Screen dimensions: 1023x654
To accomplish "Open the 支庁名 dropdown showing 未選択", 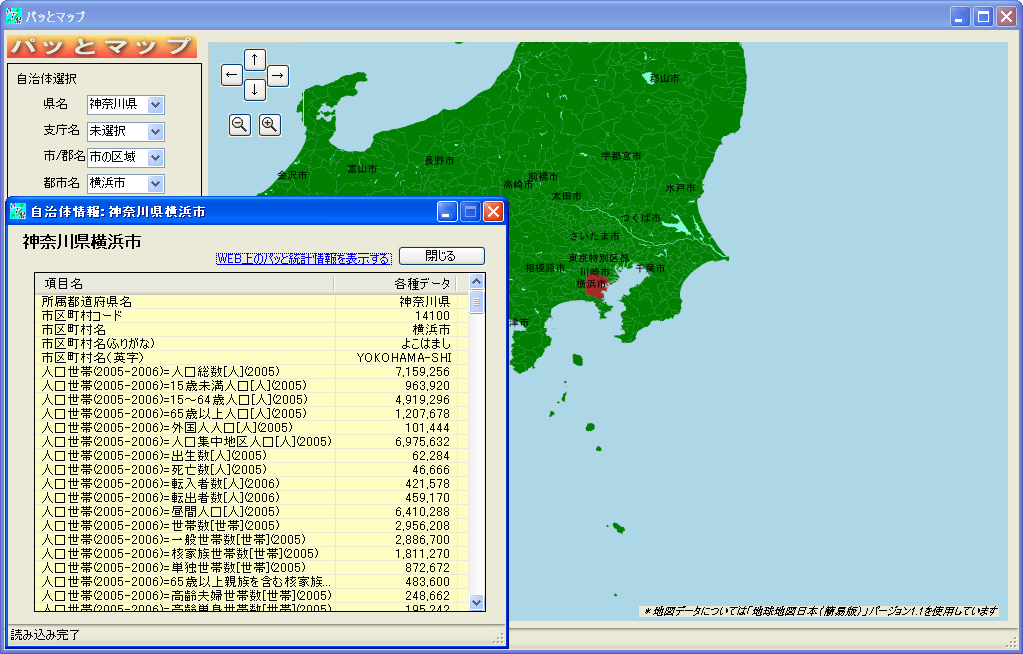I will click(x=155, y=131).
